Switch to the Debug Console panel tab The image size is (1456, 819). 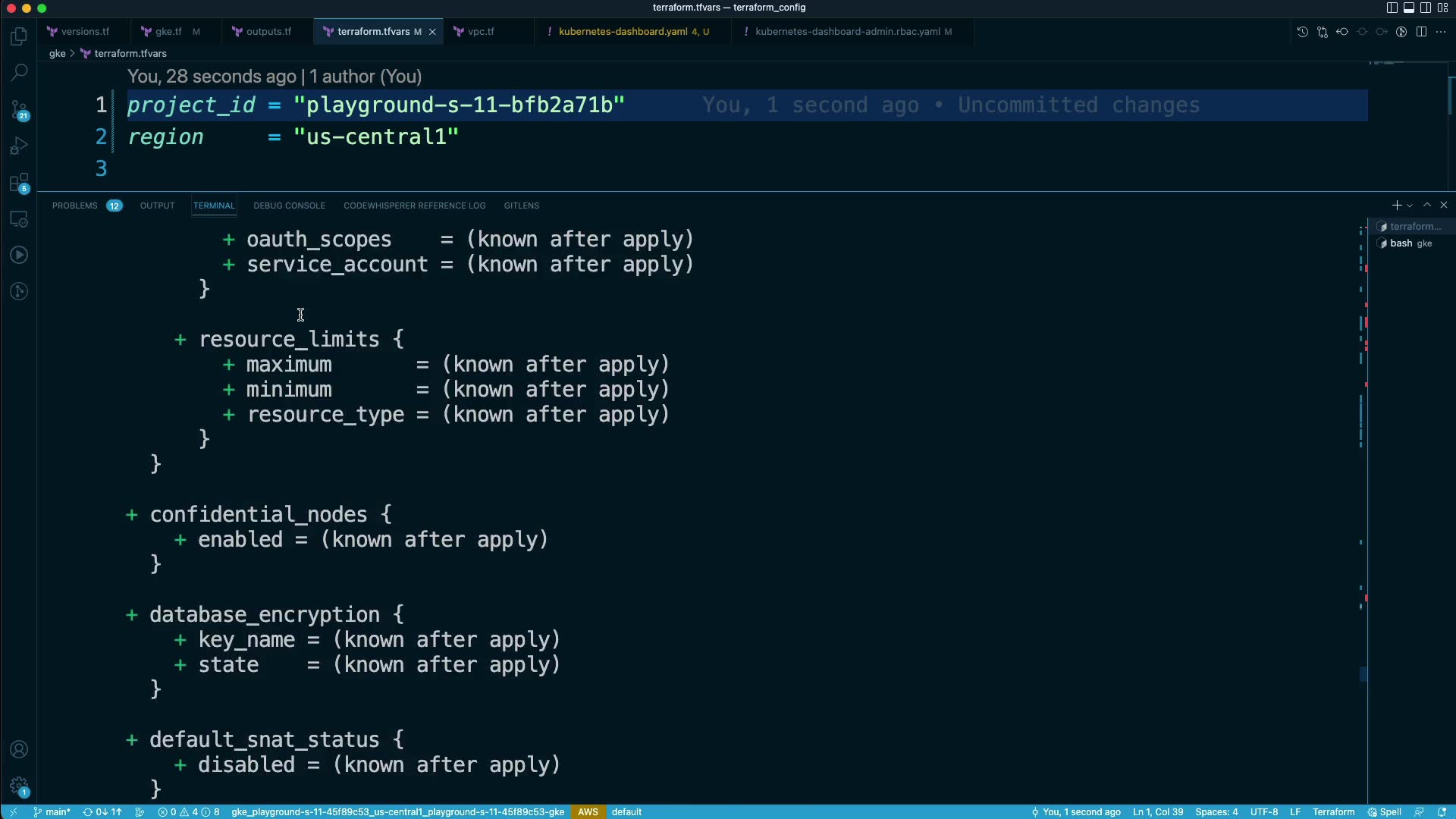[289, 206]
